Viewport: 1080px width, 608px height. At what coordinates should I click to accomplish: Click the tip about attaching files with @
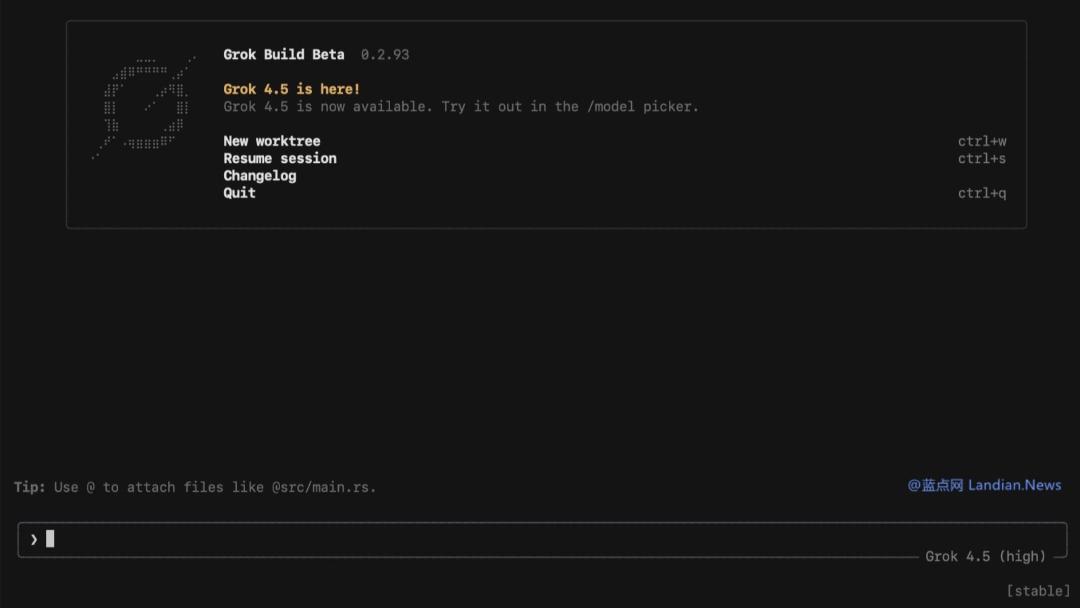pyautogui.click(x=195, y=488)
